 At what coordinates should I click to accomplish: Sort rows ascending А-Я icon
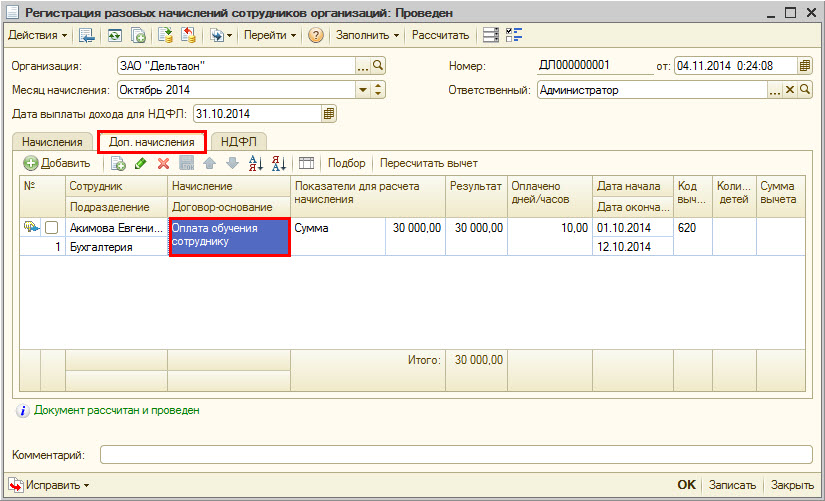(x=256, y=164)
